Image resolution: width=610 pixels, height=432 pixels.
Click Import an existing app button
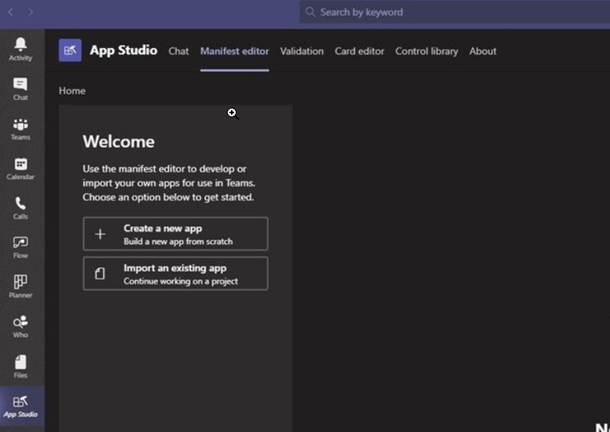coord(175,274)
